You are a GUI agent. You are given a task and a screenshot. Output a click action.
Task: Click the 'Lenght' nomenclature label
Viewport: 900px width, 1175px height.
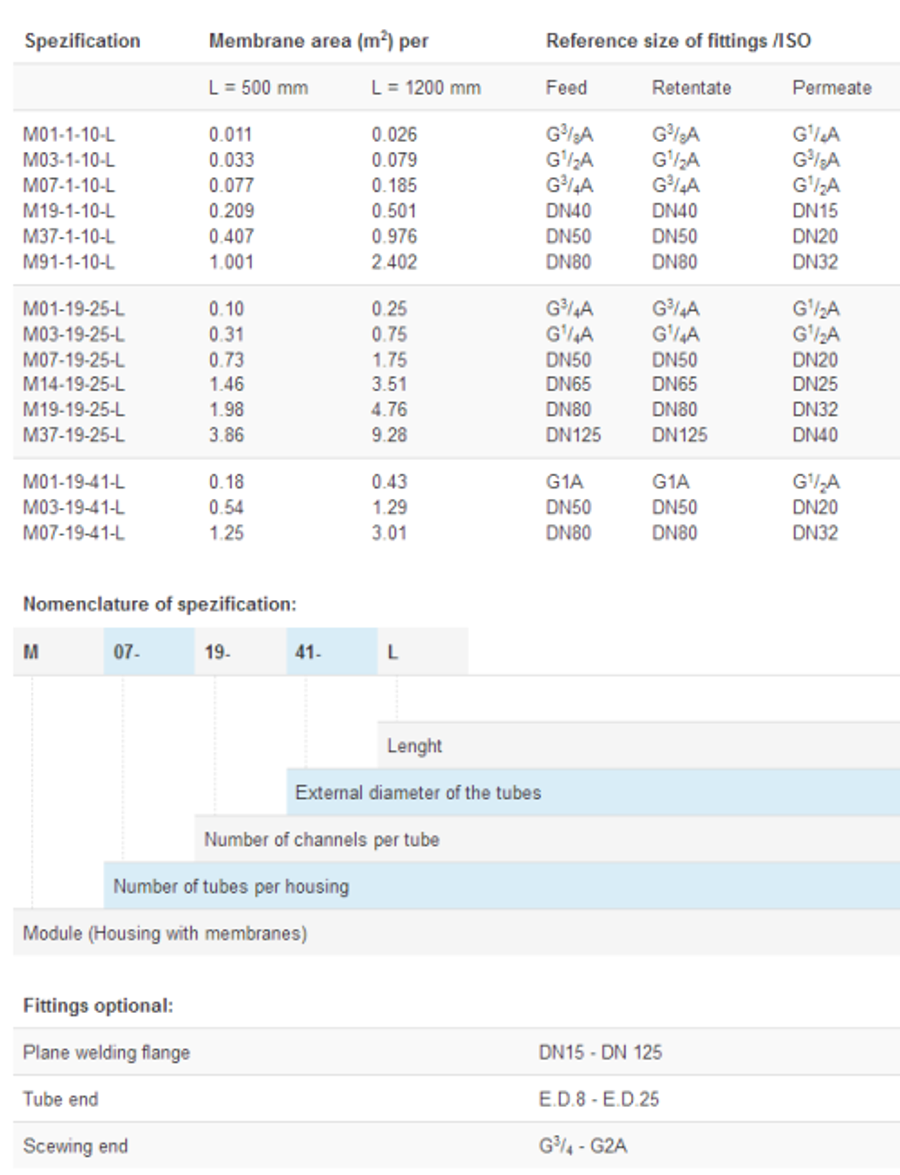(x=414, y=746)
